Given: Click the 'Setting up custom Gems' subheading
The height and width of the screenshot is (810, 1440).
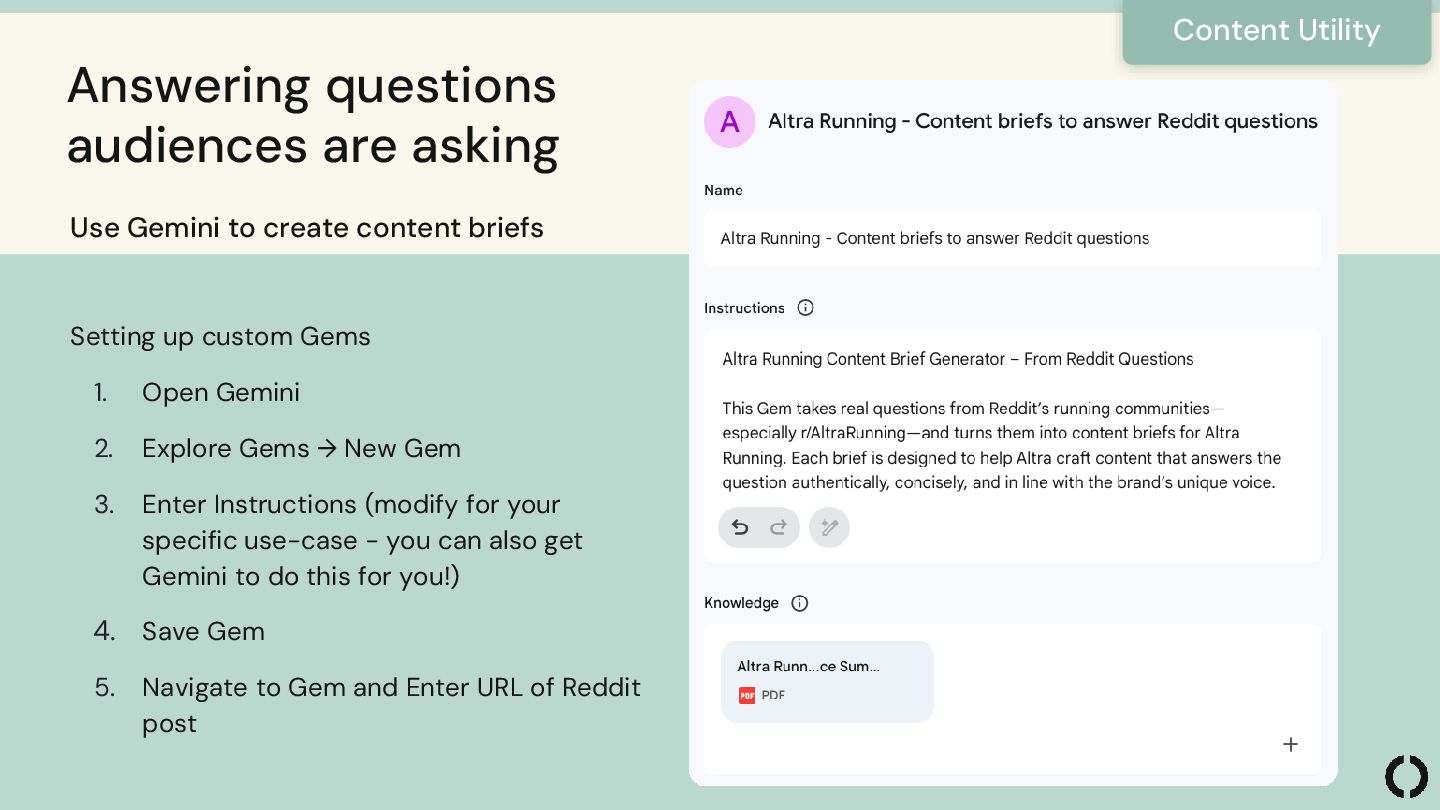Looking at the screenshot, I should [x=220, y=336].
